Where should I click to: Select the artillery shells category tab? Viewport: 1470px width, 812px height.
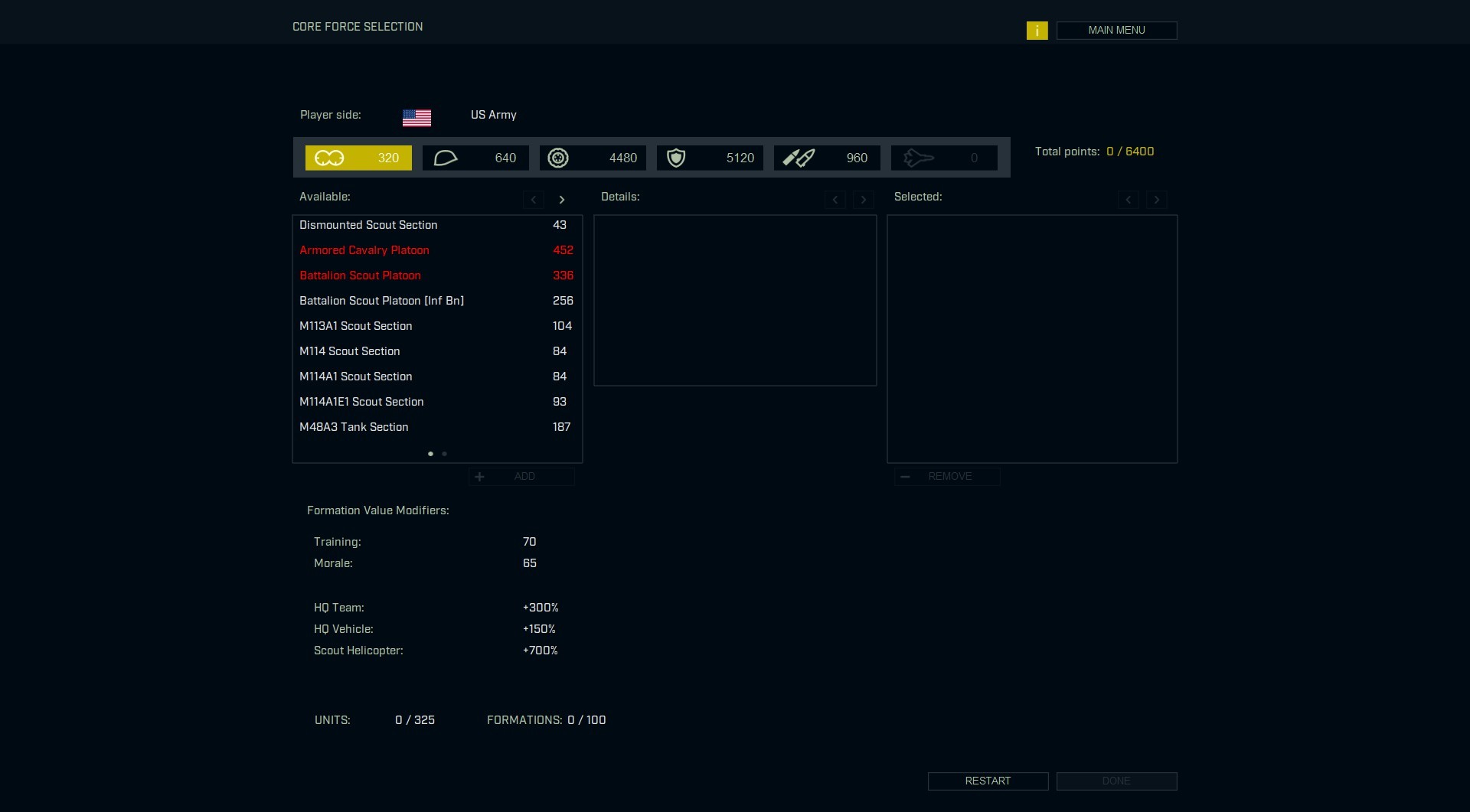pos(827,158)
